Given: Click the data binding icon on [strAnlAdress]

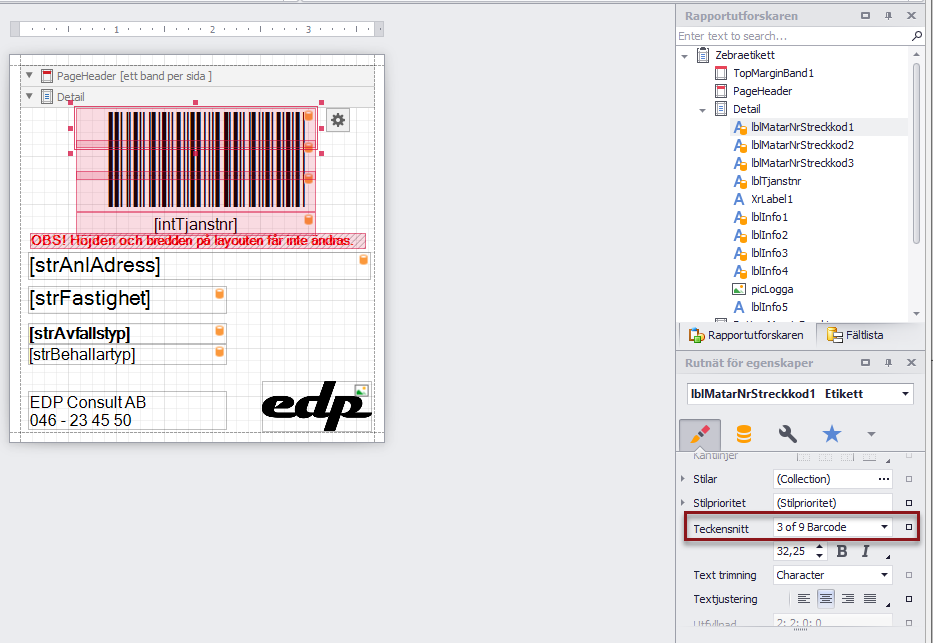Looking at the screenshot, I should coord(363,259).
